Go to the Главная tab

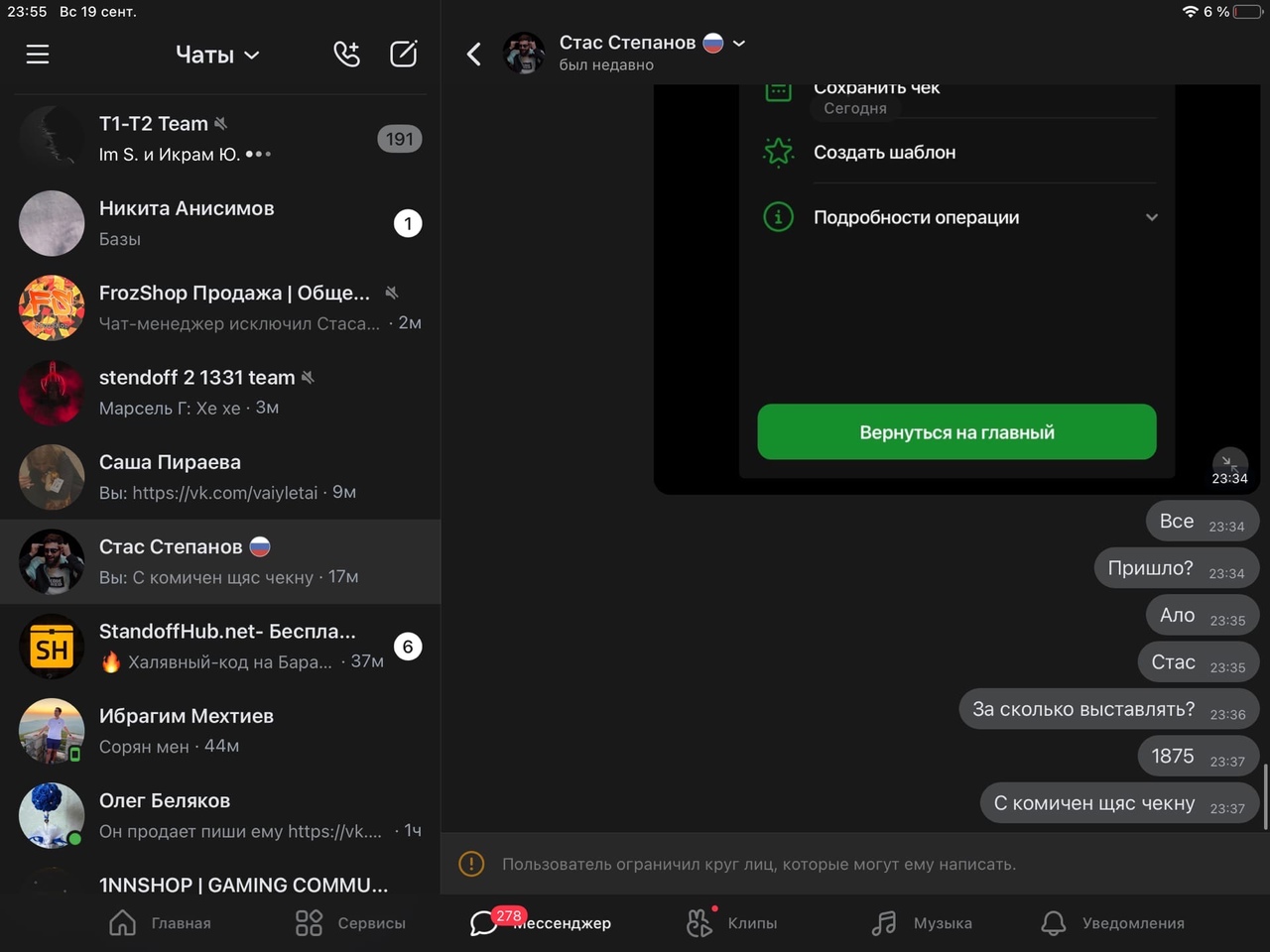click(160, 923)
